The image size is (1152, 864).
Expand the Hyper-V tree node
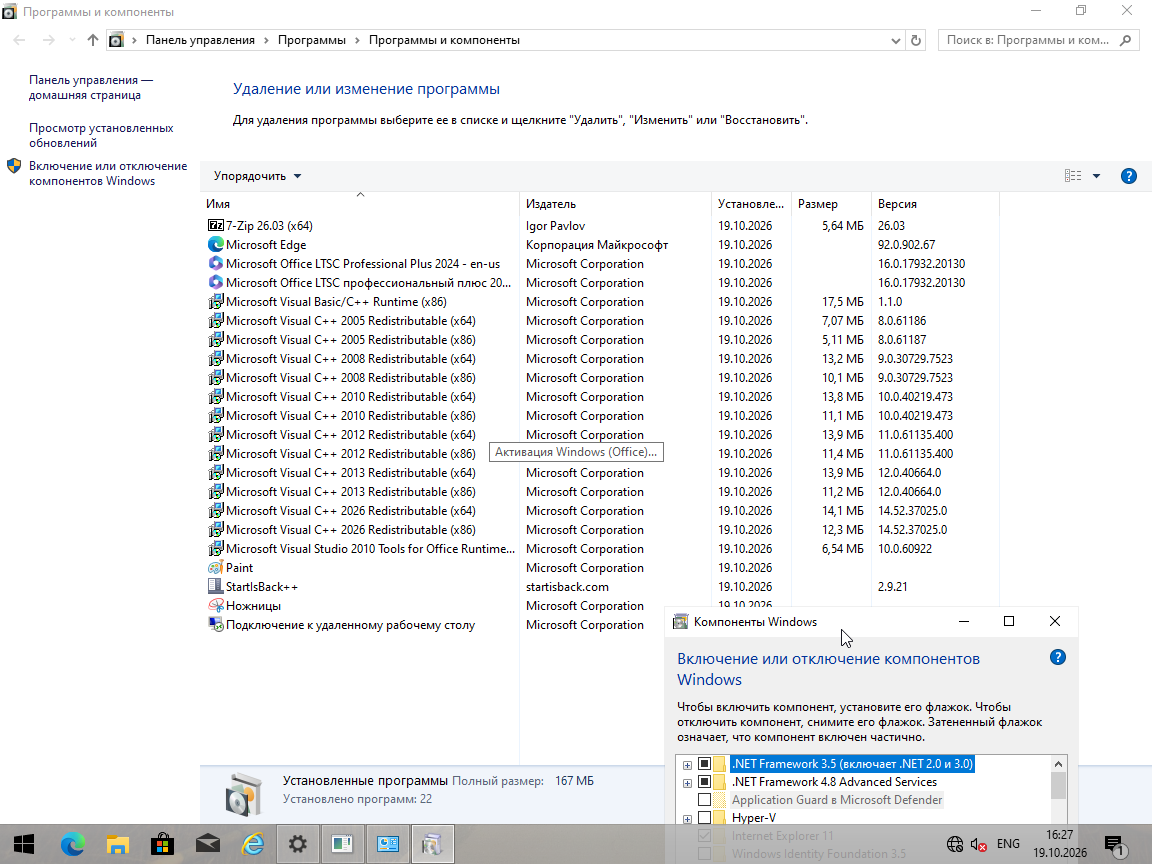tap(688, 819)
